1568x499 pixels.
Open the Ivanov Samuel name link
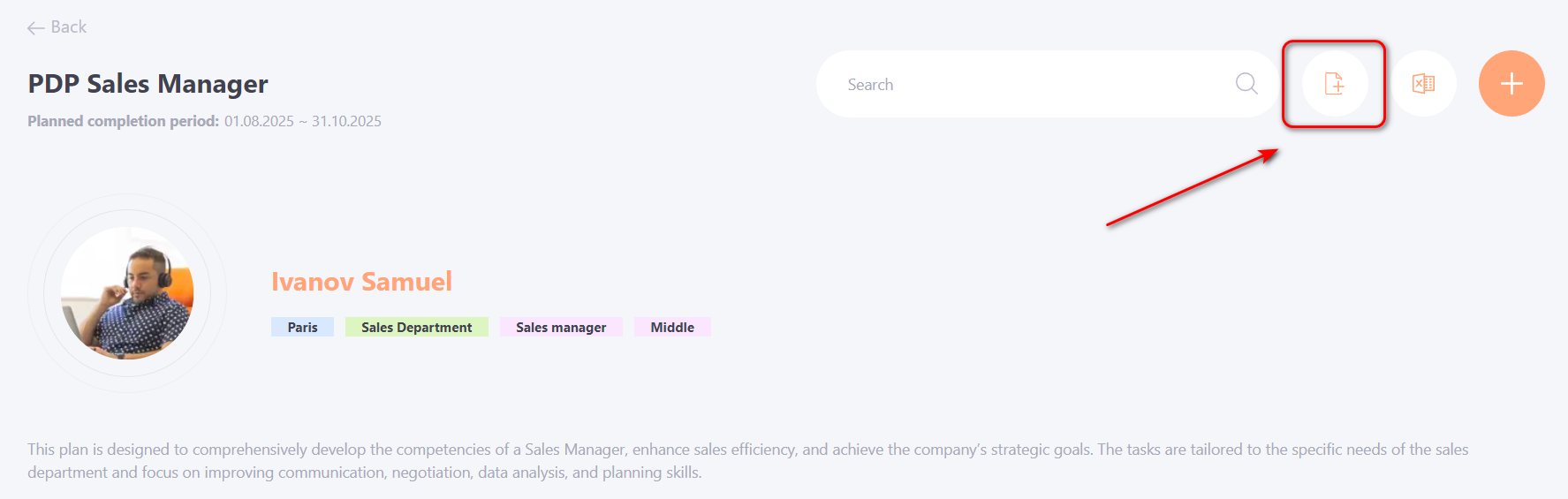[x=361, y=282]
